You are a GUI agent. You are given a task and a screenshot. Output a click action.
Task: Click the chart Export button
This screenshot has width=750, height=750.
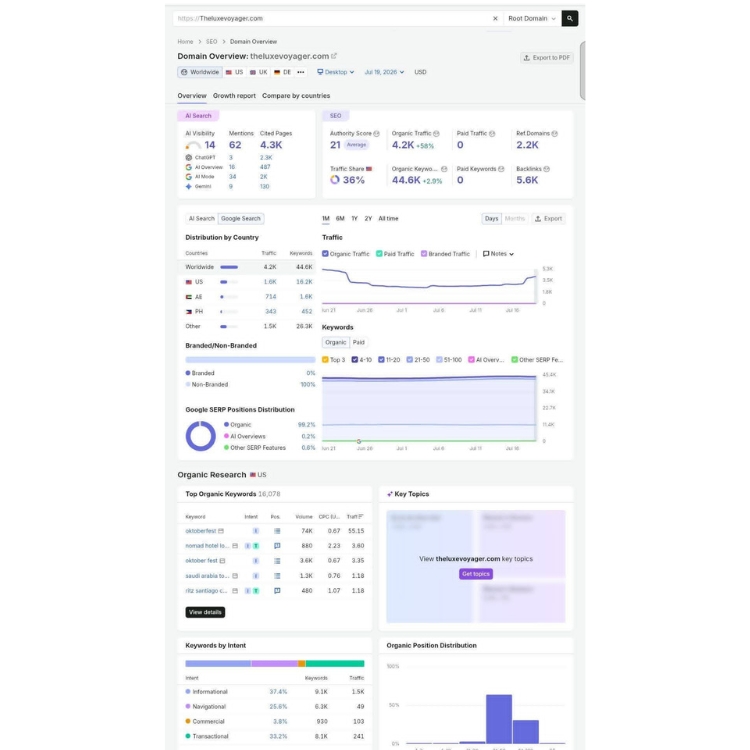point(548,219)
